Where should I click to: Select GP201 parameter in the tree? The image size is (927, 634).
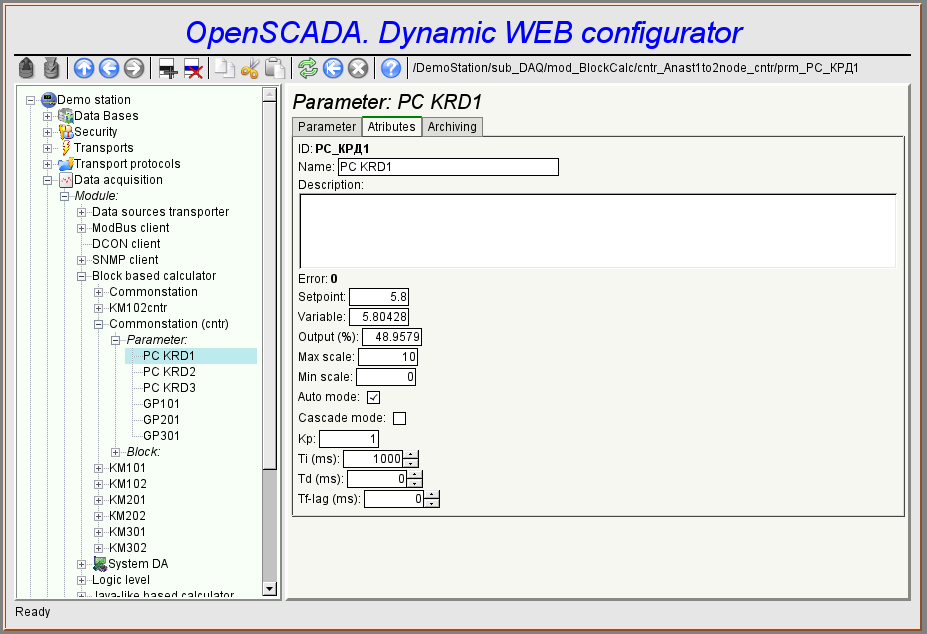[x=161, y=419]
